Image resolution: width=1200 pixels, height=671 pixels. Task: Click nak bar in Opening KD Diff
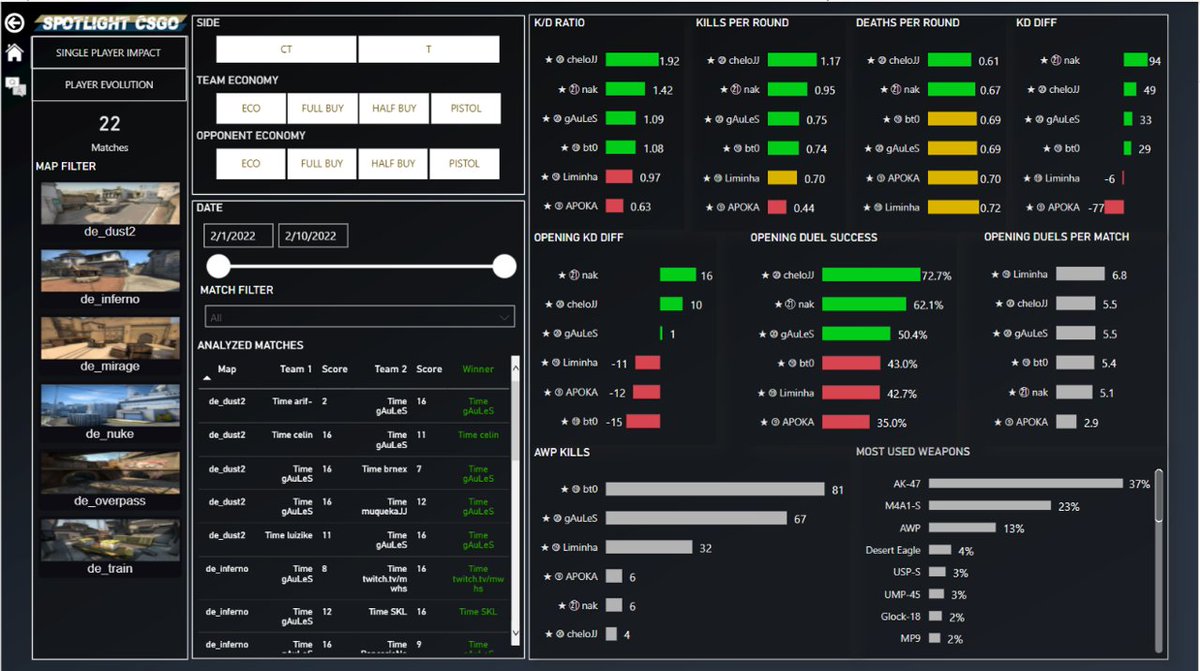coord(677,274)
